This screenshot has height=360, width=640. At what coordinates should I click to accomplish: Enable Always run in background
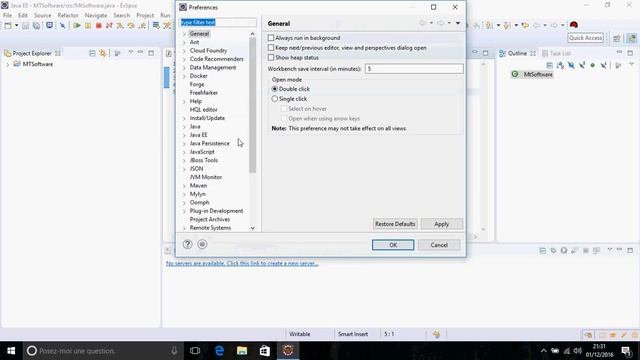tap(271, 38)
